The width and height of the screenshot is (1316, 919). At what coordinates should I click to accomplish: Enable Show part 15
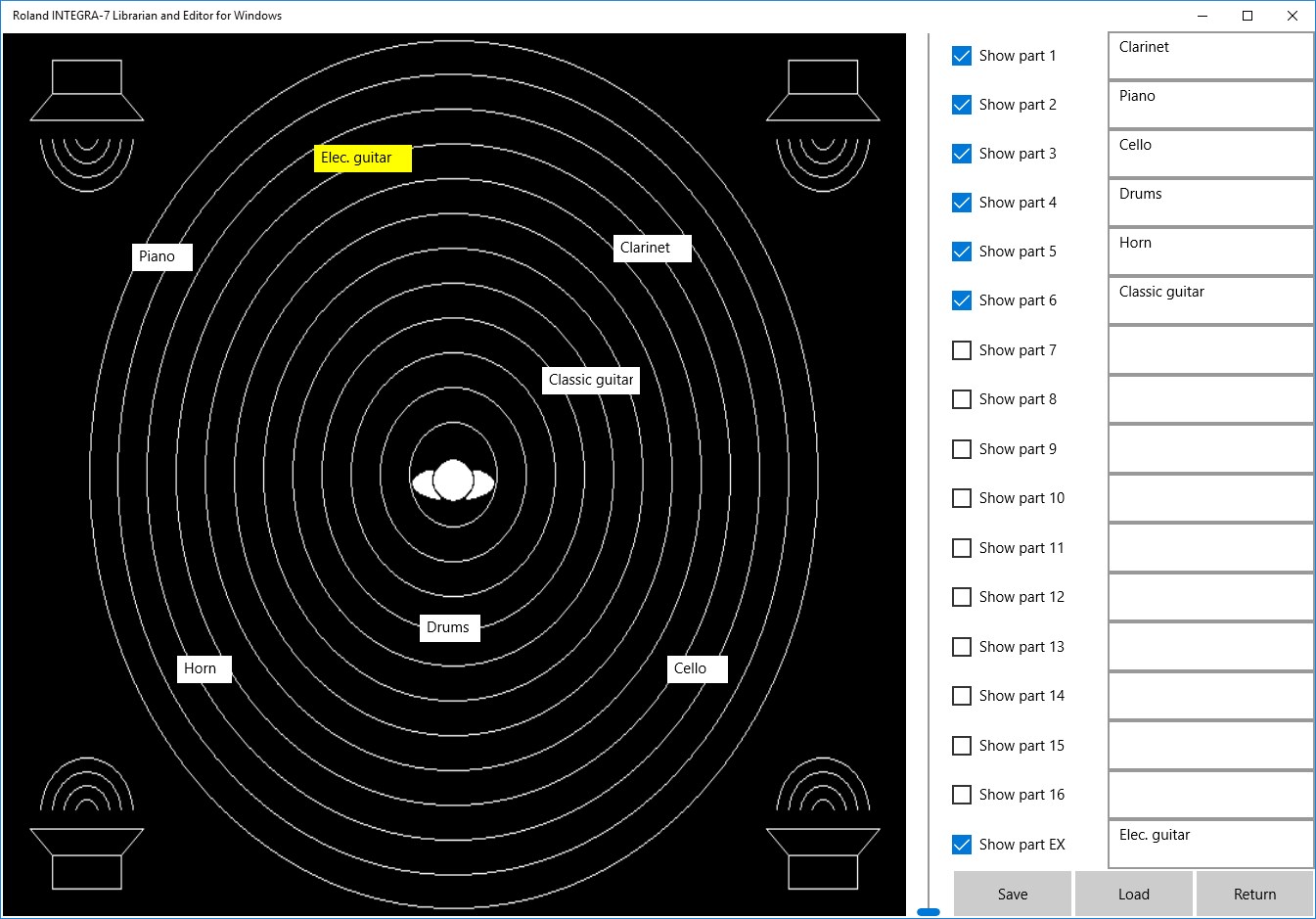click(x=962, y=746)
